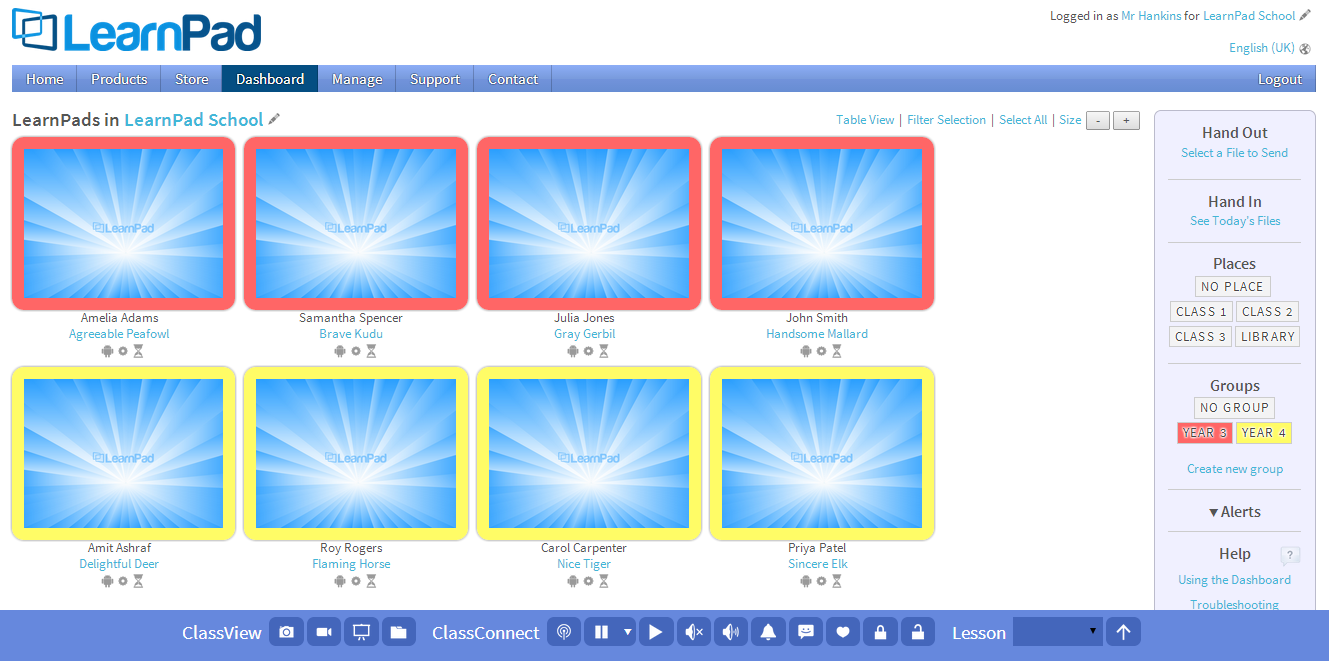Click the Android icon under Samantha Spencer

[x=340, y=351]
